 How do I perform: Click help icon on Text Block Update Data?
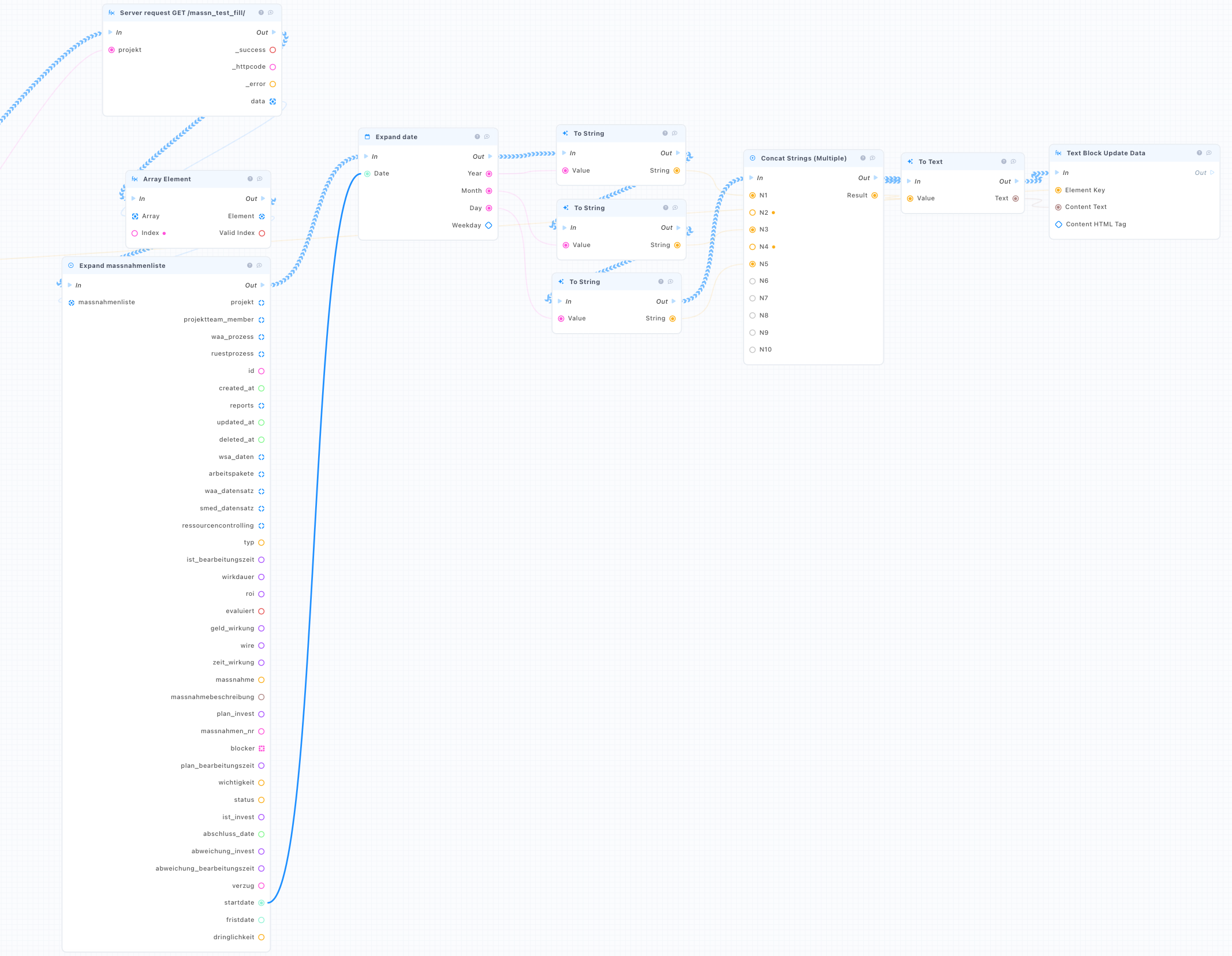point(1199,153)
